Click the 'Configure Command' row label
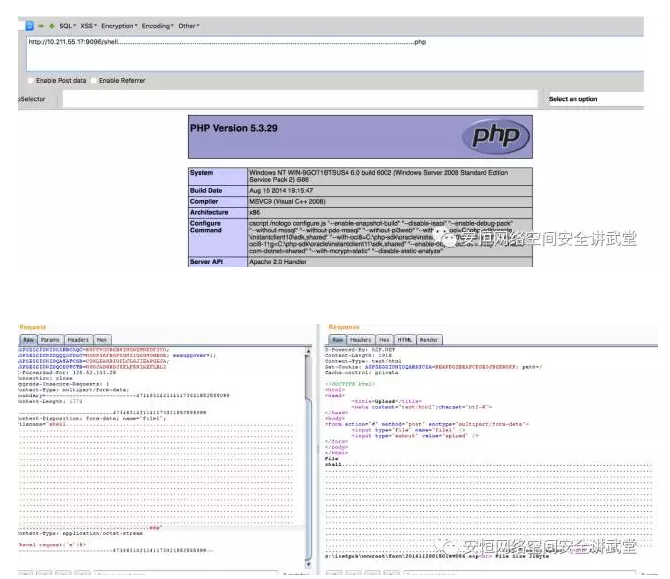The width and height of the screenshot is (670, 579). (206, 226)
